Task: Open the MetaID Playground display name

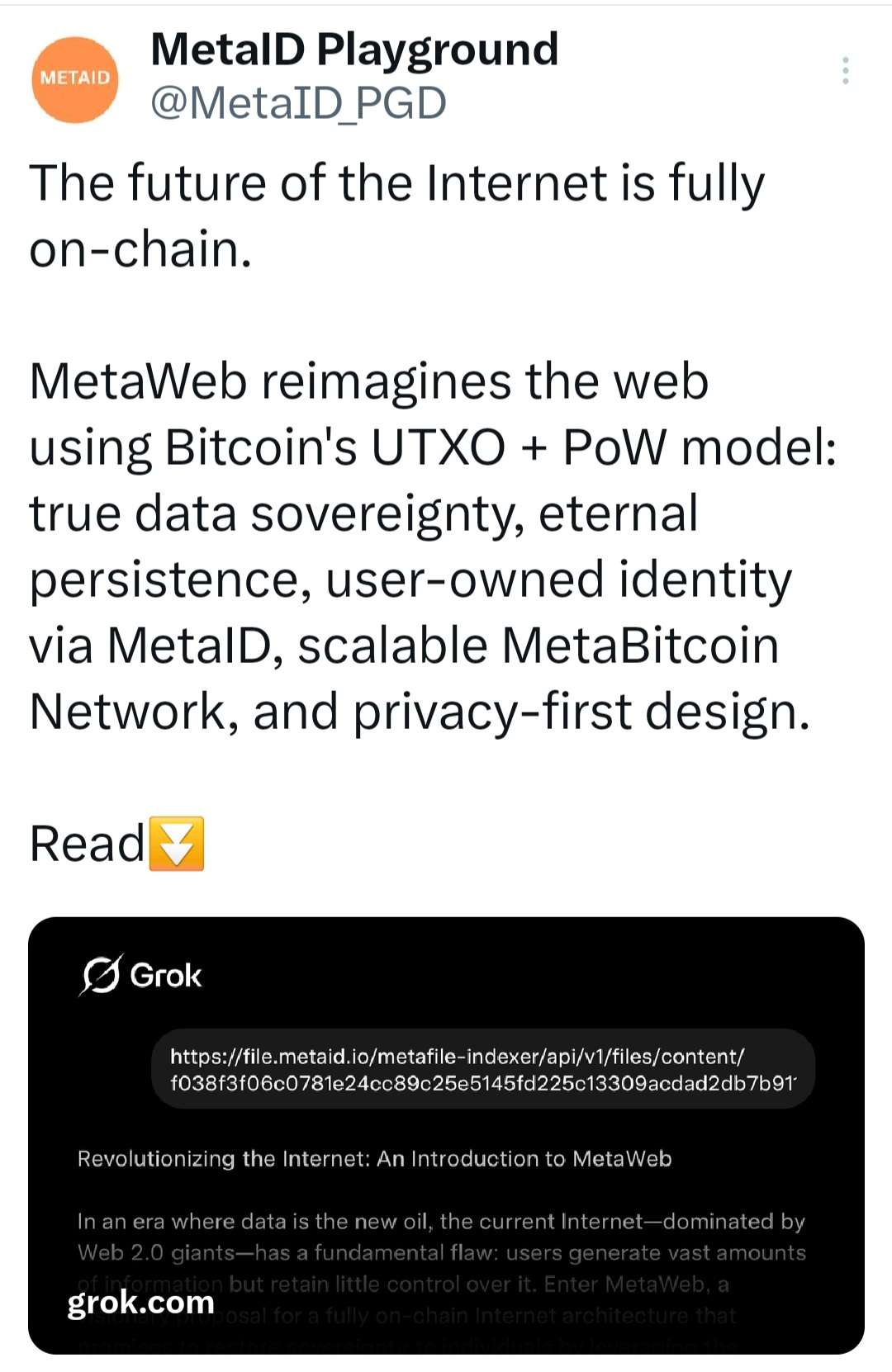Action: tap(354, 49)
